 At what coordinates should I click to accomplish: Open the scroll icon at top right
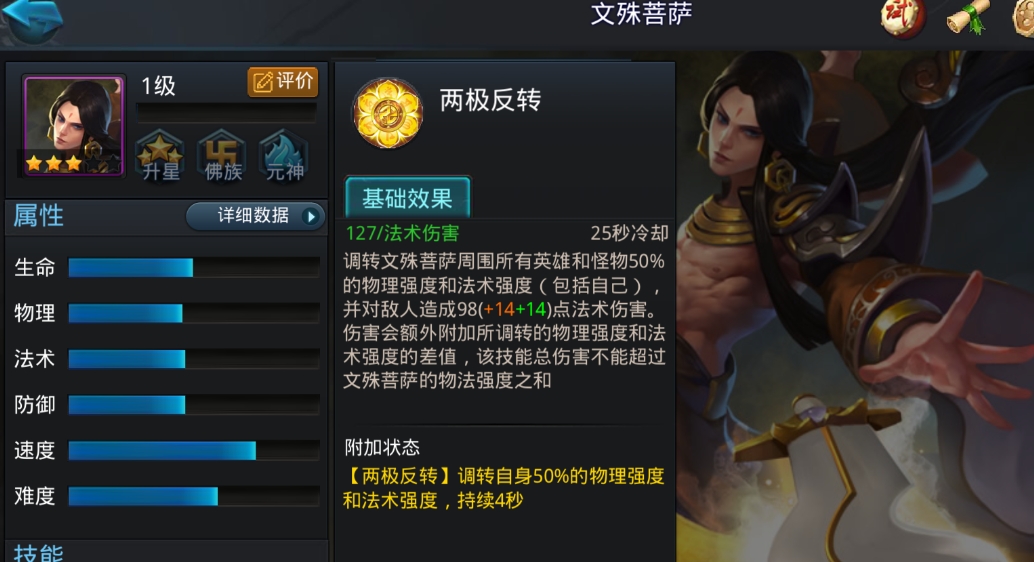point(968,18)
